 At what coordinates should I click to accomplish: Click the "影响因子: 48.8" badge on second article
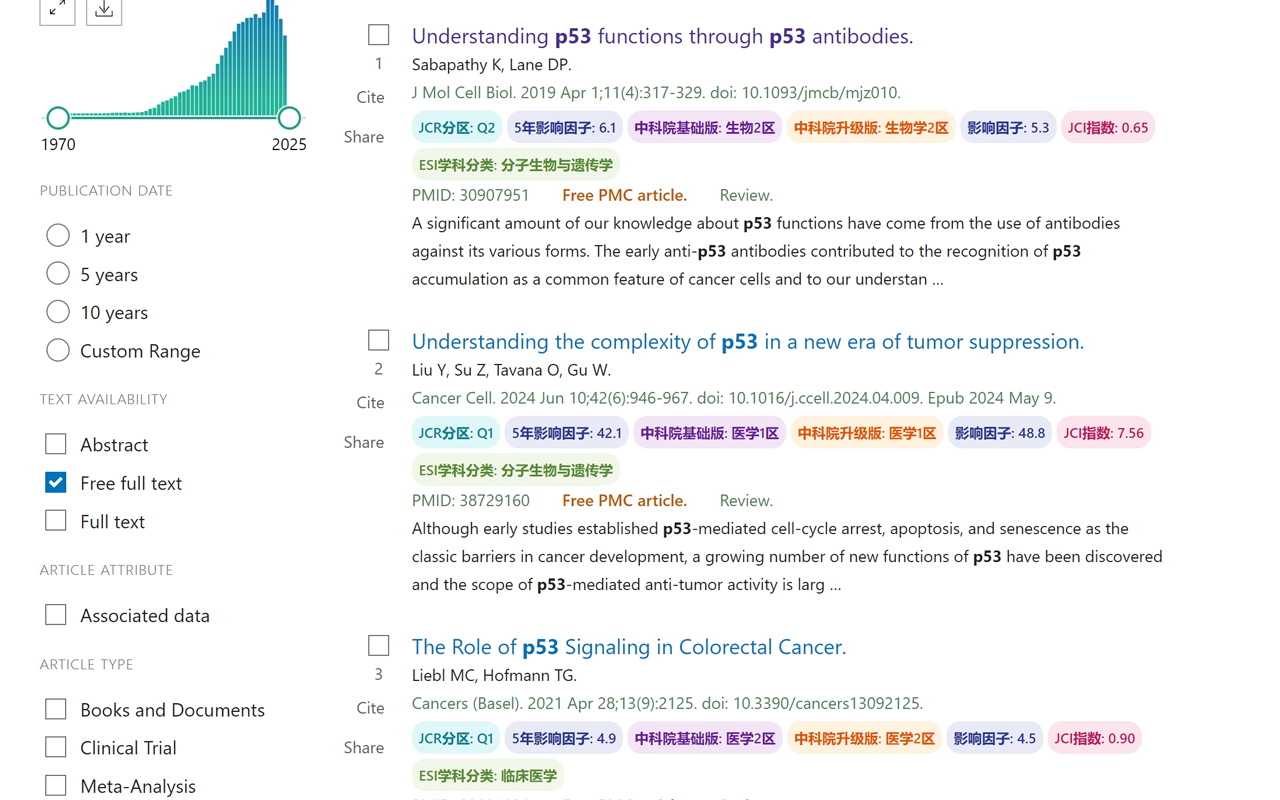coord(1000,432)
